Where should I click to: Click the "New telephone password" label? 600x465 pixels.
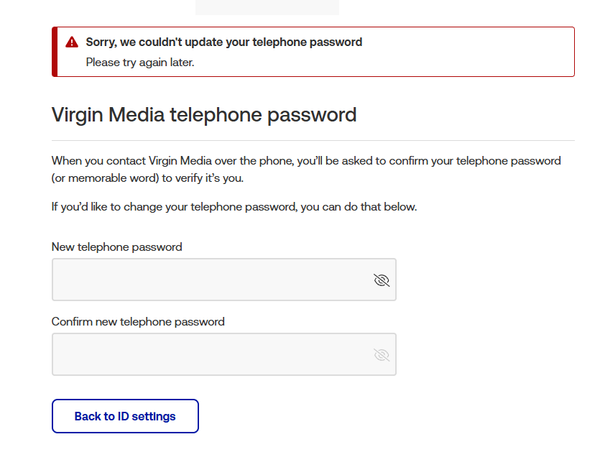tap(116, 246)
